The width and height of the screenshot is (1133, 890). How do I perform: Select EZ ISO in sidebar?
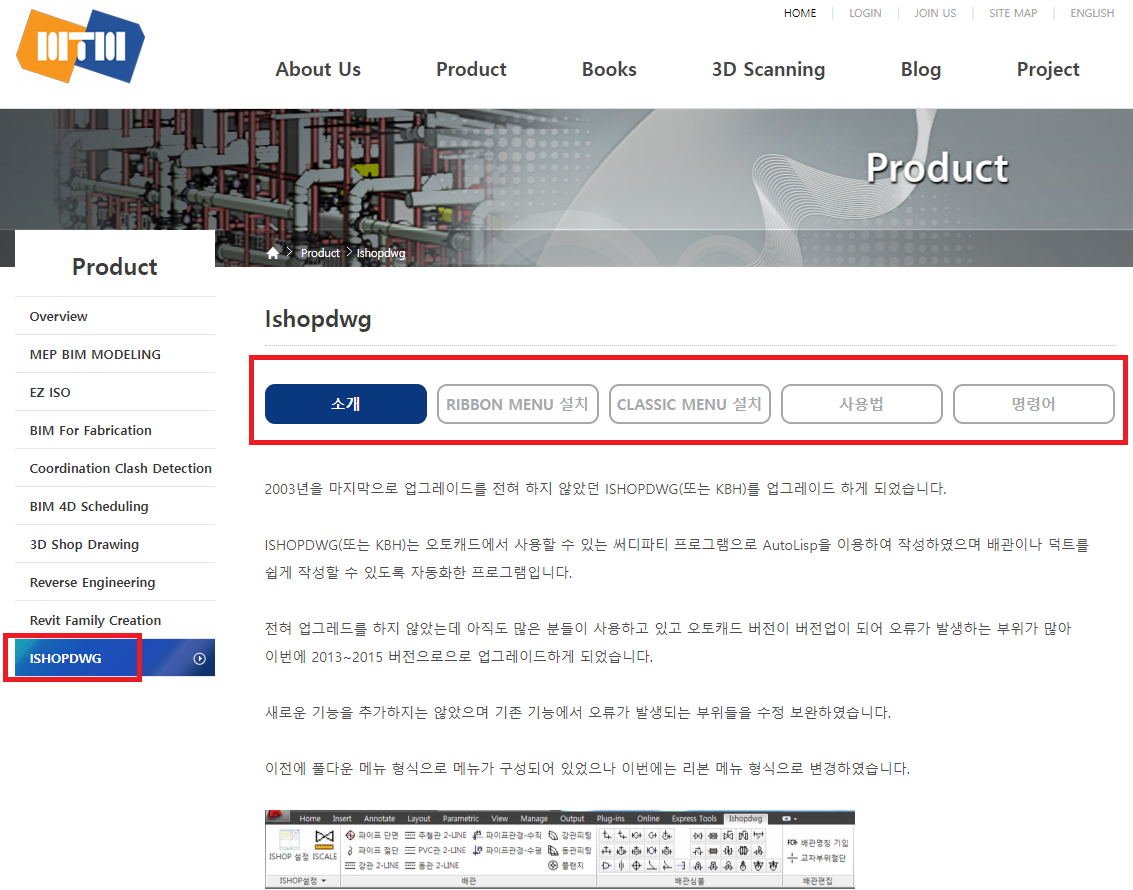click(115, 393)
